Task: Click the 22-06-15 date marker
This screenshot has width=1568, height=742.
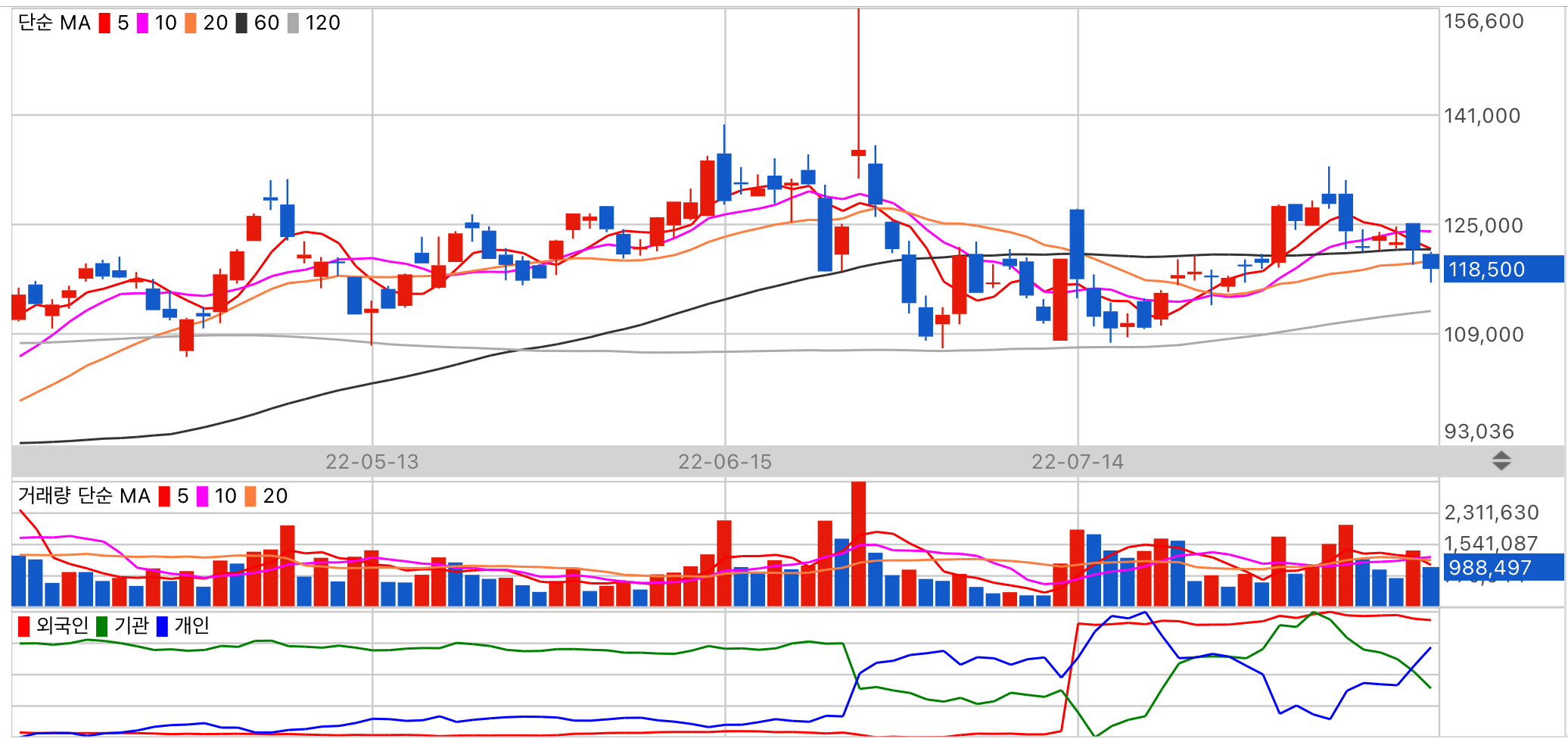Action: pos(725,462)
